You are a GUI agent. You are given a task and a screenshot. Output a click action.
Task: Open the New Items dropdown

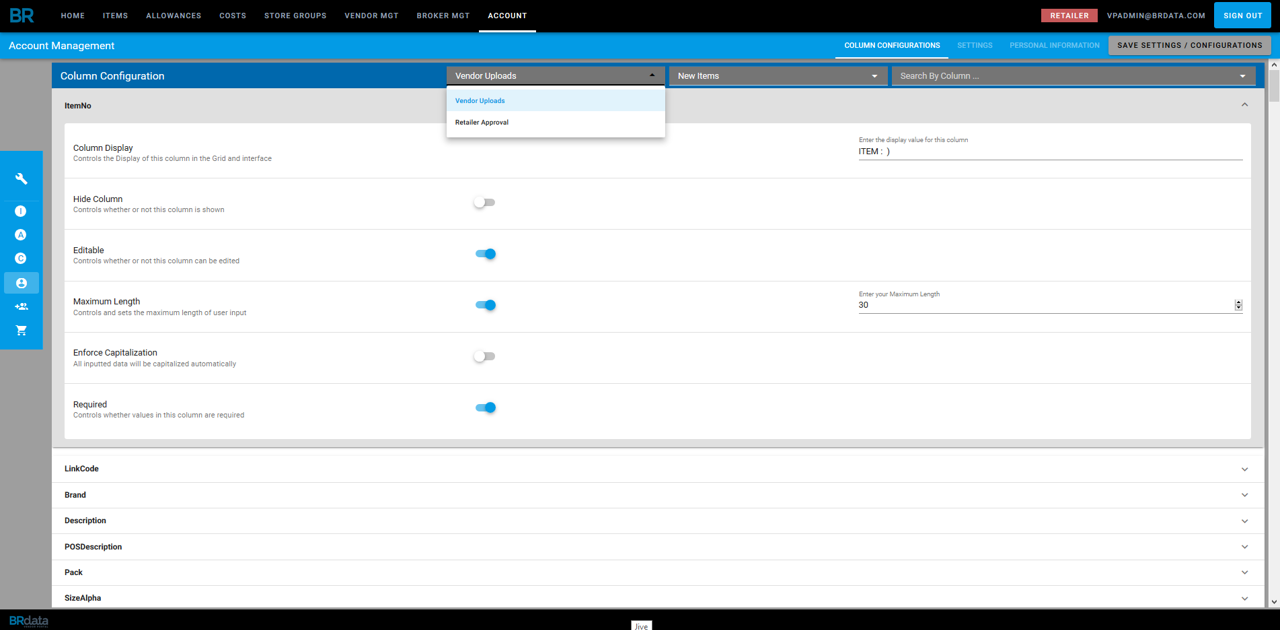click(778, 76)
